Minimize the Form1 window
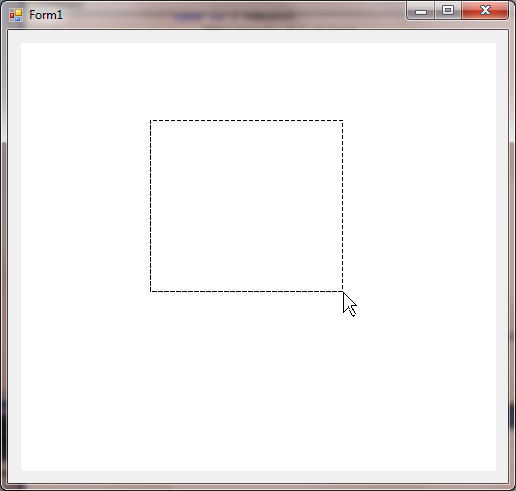516x491 pixels. [421, 11]
